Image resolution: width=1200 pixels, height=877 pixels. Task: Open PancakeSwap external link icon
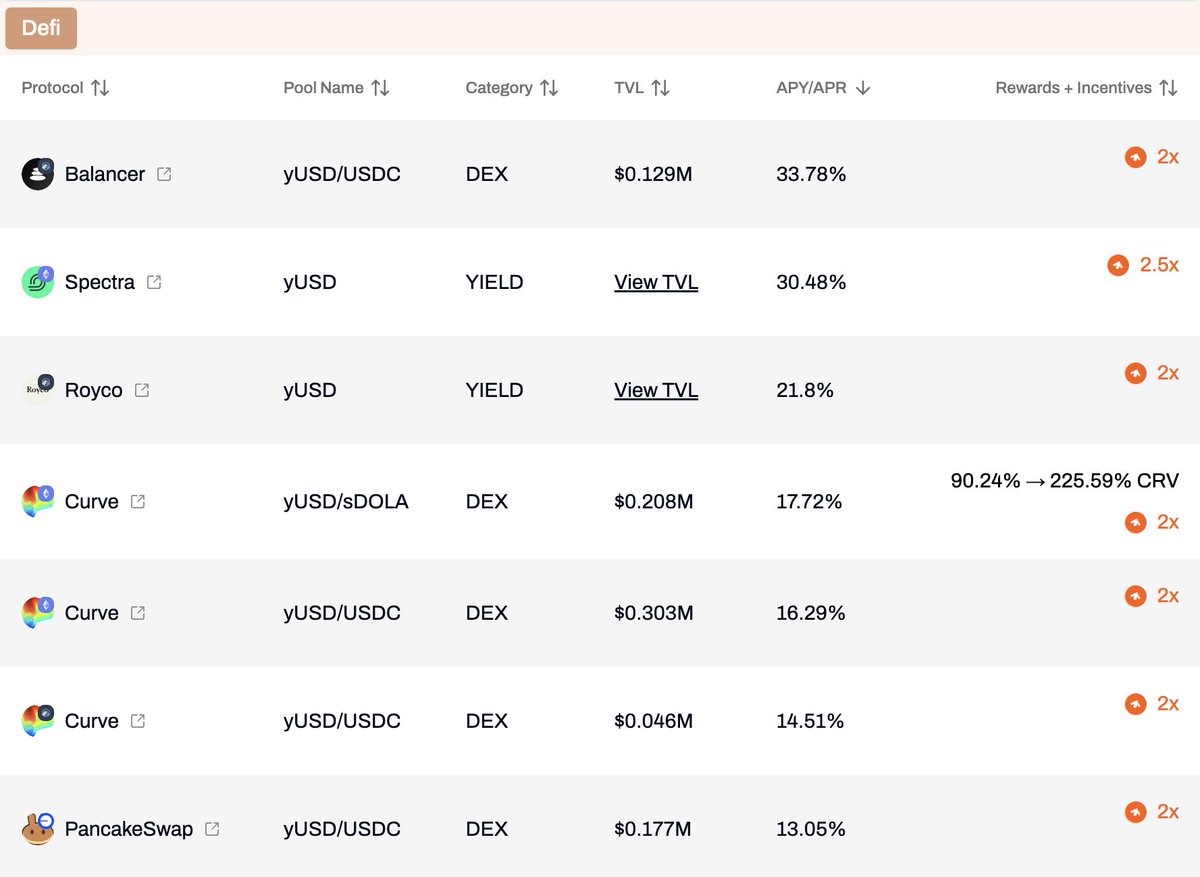[212, 828]
